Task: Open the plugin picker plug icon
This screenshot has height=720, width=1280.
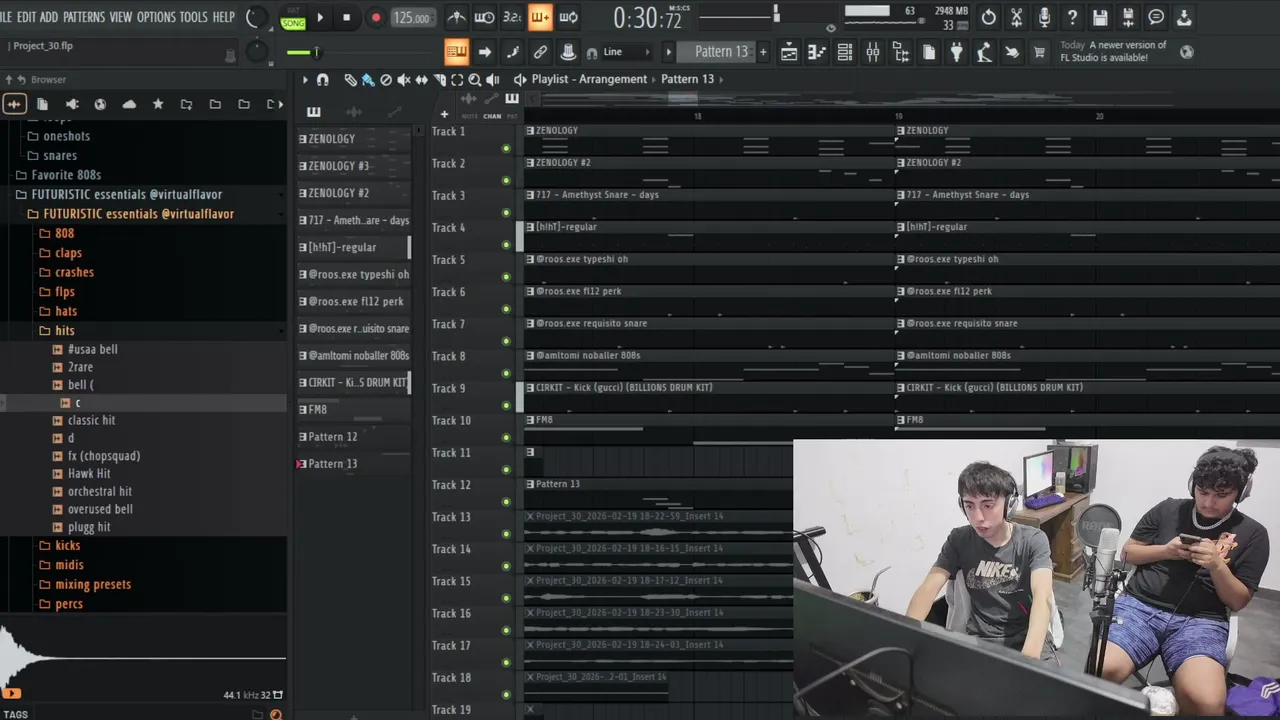Action: pyautogui.click(x=957, y=52)
